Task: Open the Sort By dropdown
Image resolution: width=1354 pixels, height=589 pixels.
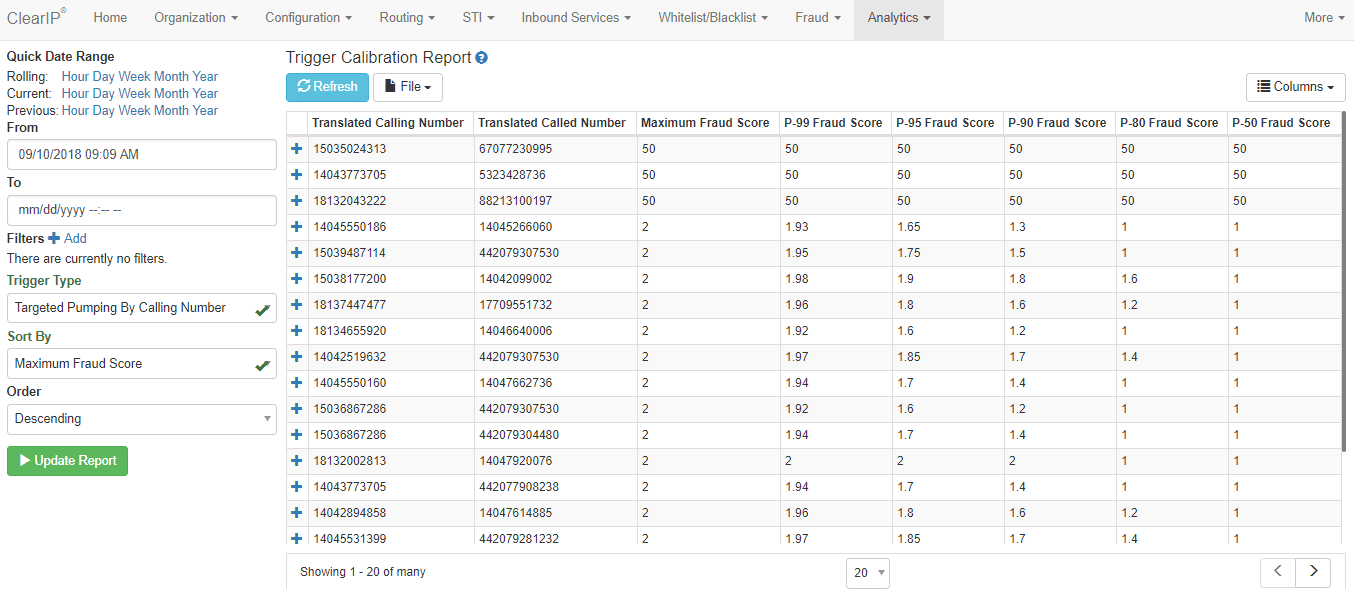Action: tap(141, 364)
